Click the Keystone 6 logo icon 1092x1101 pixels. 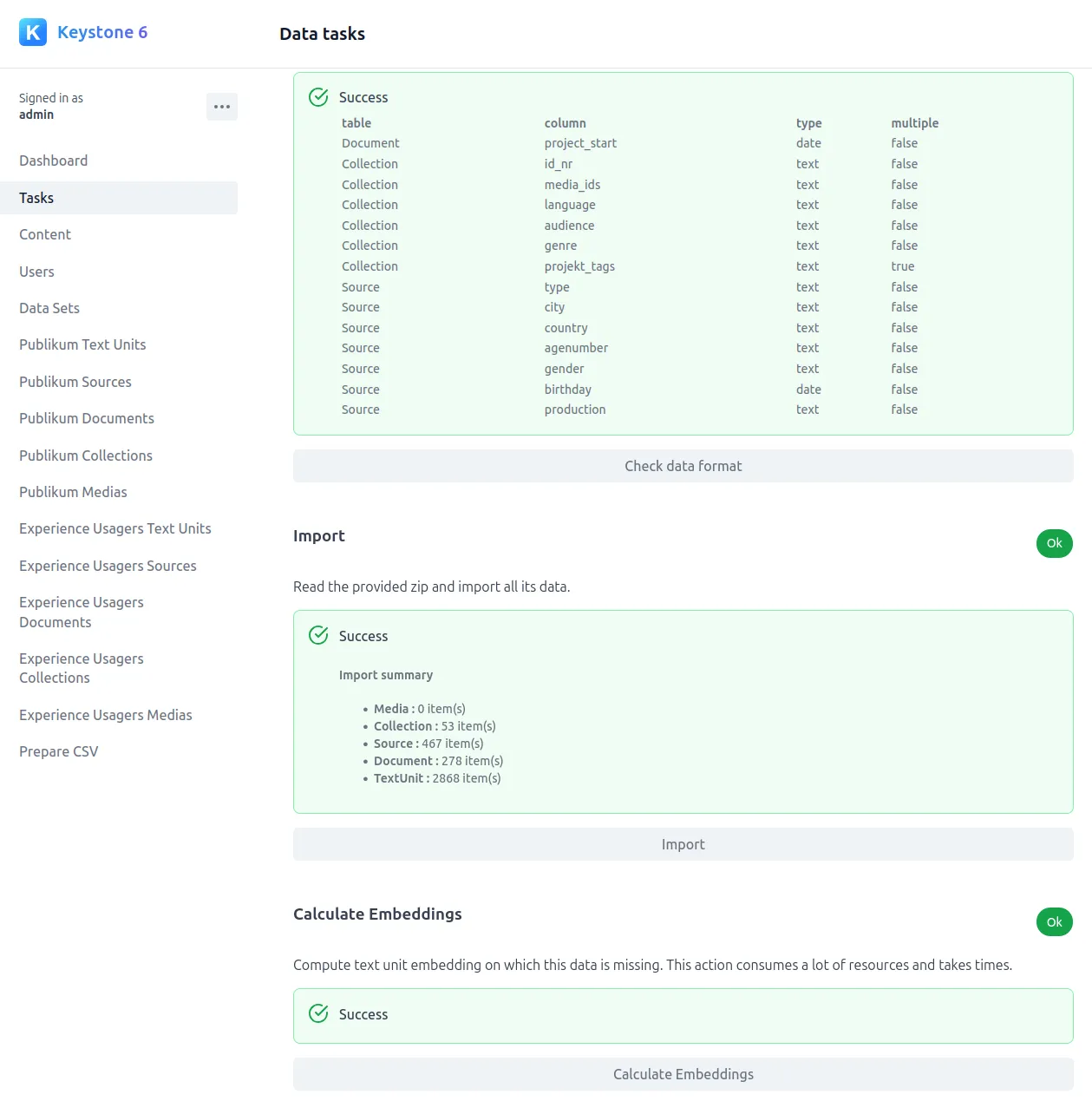[x=33, y=32]
